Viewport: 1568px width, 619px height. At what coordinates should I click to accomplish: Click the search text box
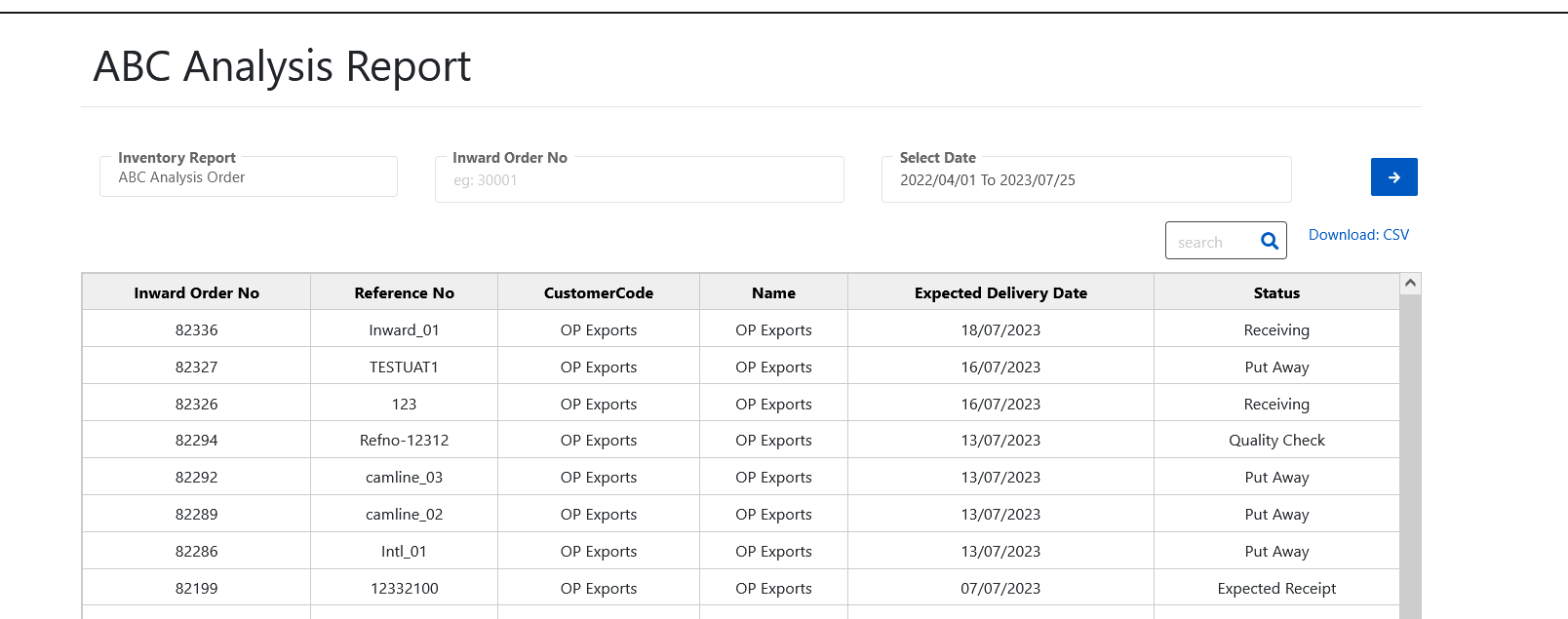[1211, 242]
